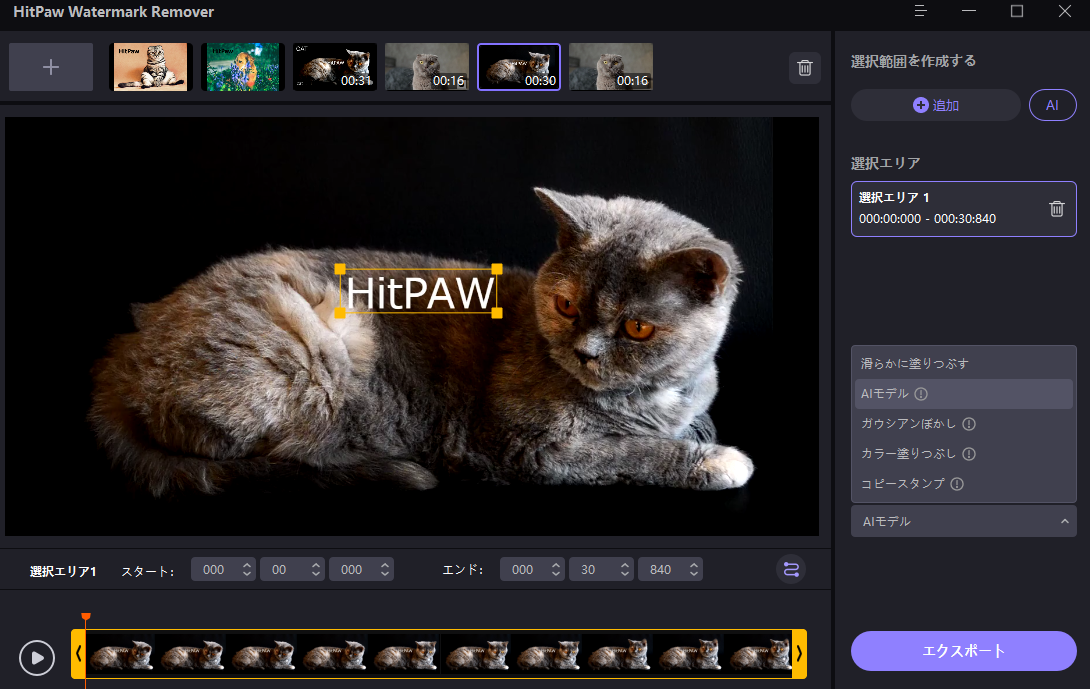This screenshot has width=1090, height=689.
Task: Open the 00:31 video thumbnail
Action: tap(335, 67)
